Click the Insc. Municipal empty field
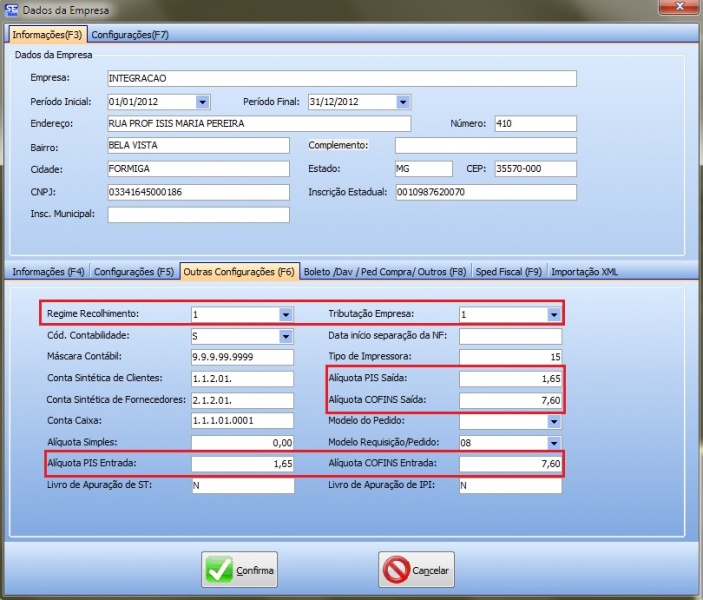Image resolution: width=703 pixels, height=600 pixels. 197,214
